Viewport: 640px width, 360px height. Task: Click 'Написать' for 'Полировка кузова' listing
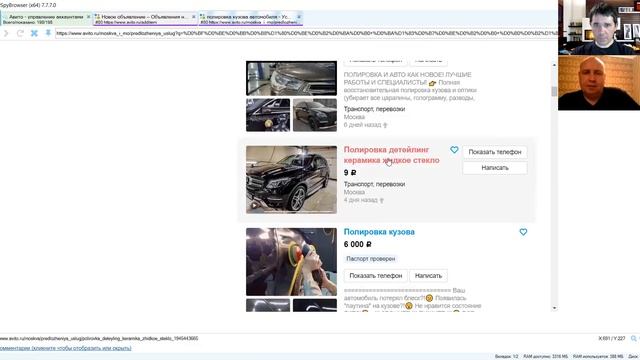point(428,276)
